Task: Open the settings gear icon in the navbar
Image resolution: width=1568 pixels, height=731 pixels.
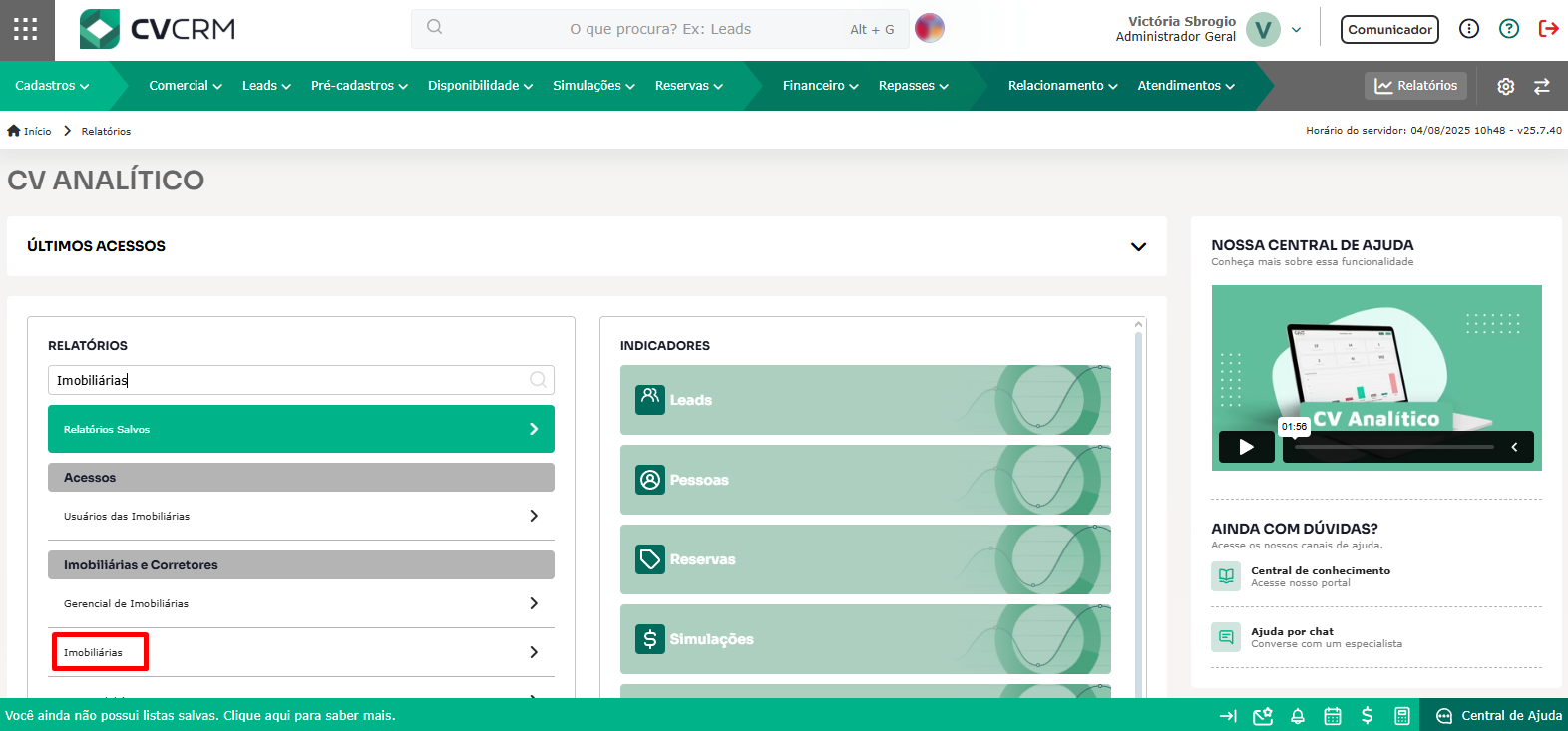Action: tap(1505, 87)
